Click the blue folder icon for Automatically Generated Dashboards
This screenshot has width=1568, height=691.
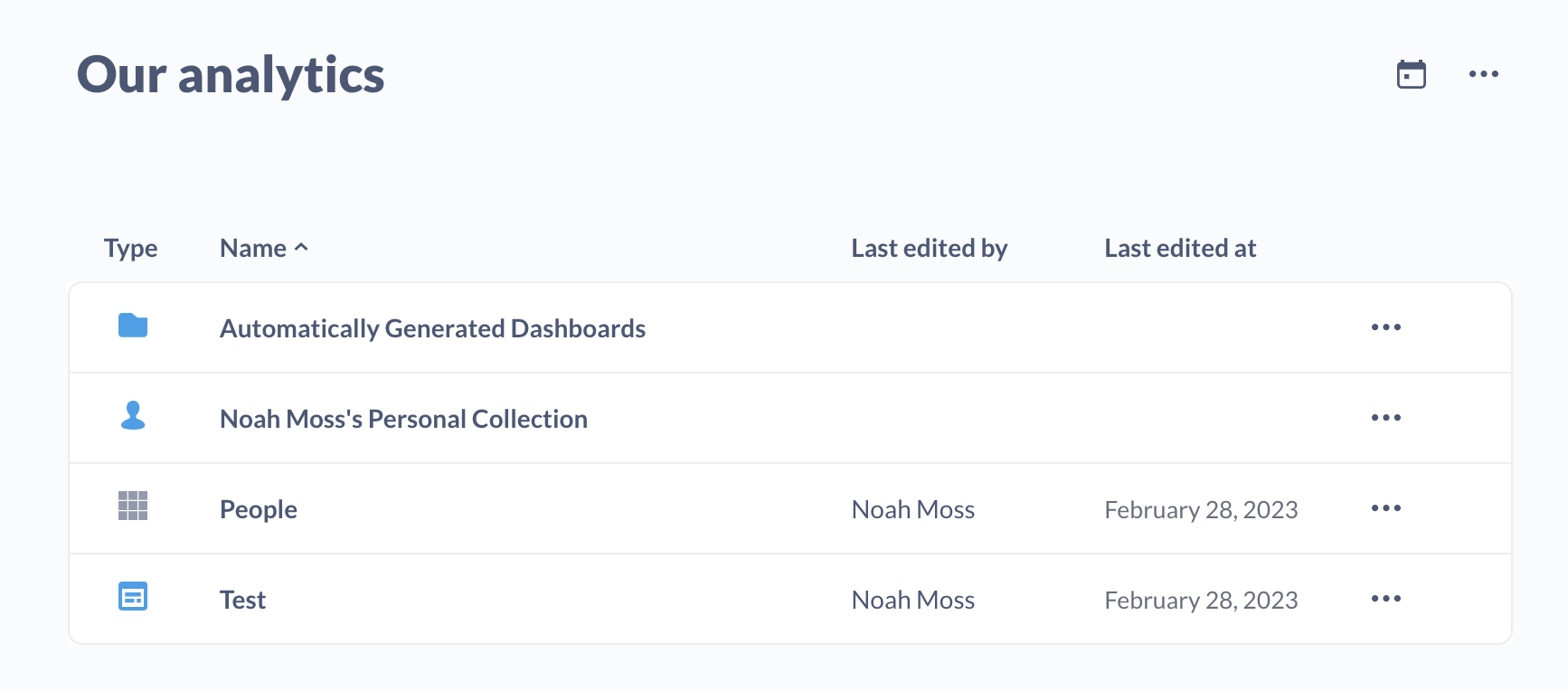tap(132, 327)
